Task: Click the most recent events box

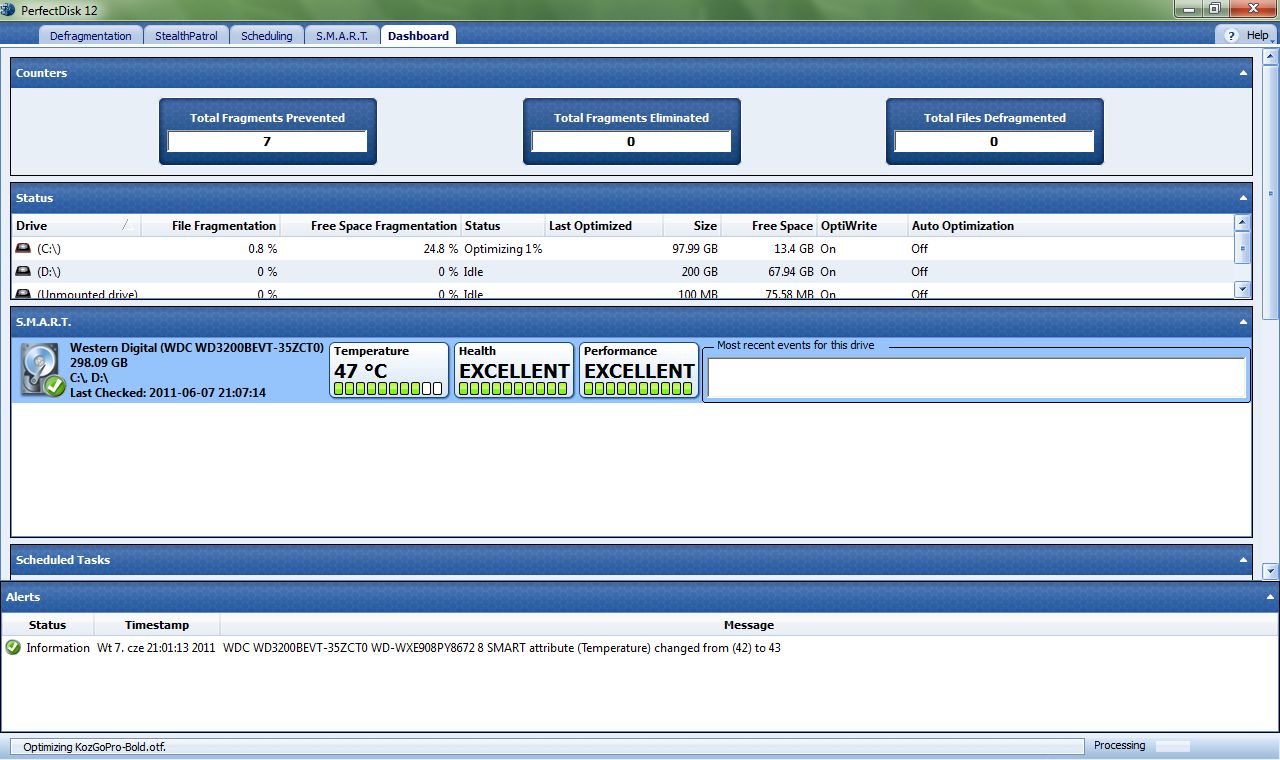Action: 976,378
